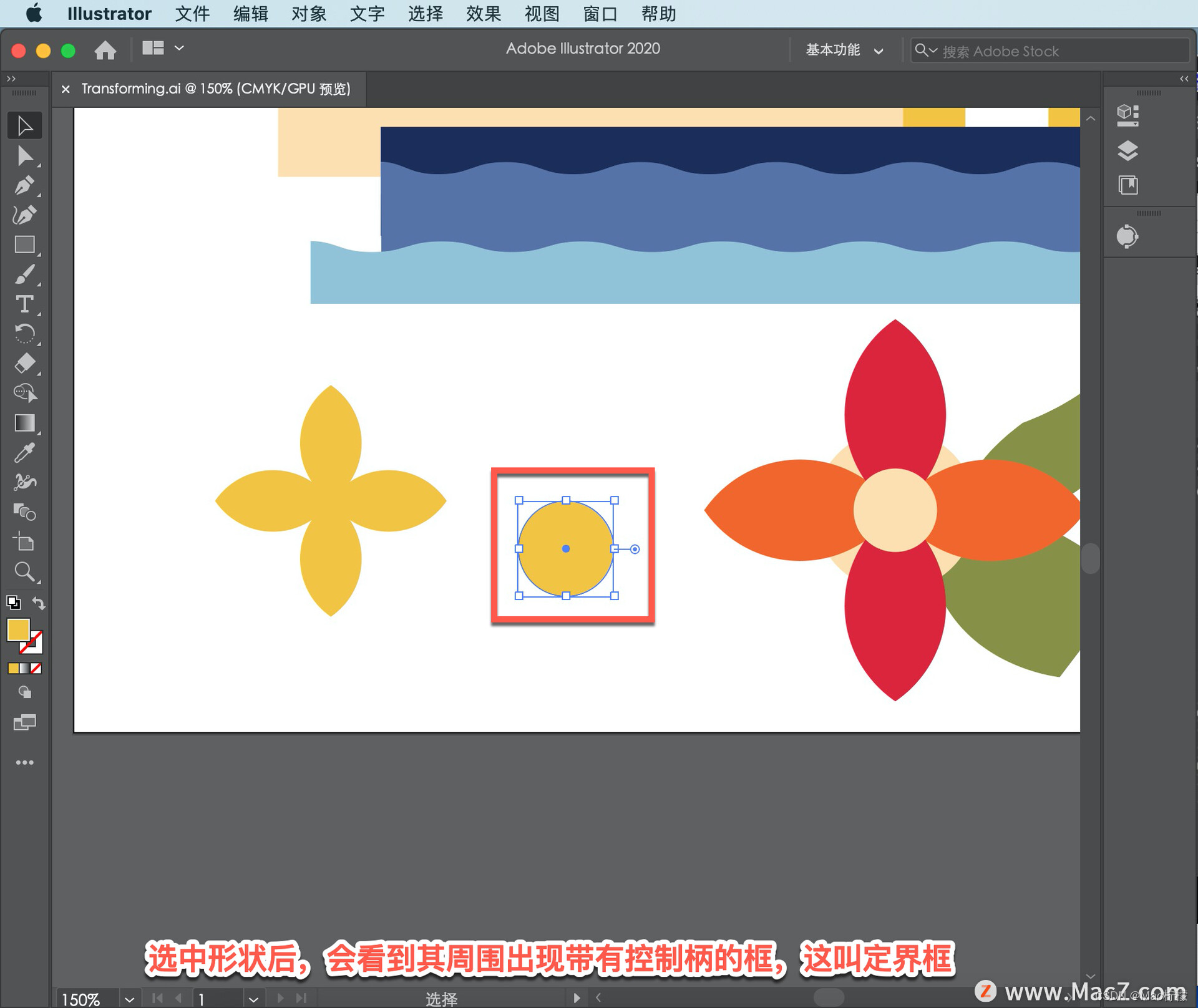Select the Eraser tool
This screenshot has width=1198, height=1008.
[x=24, y=364]
